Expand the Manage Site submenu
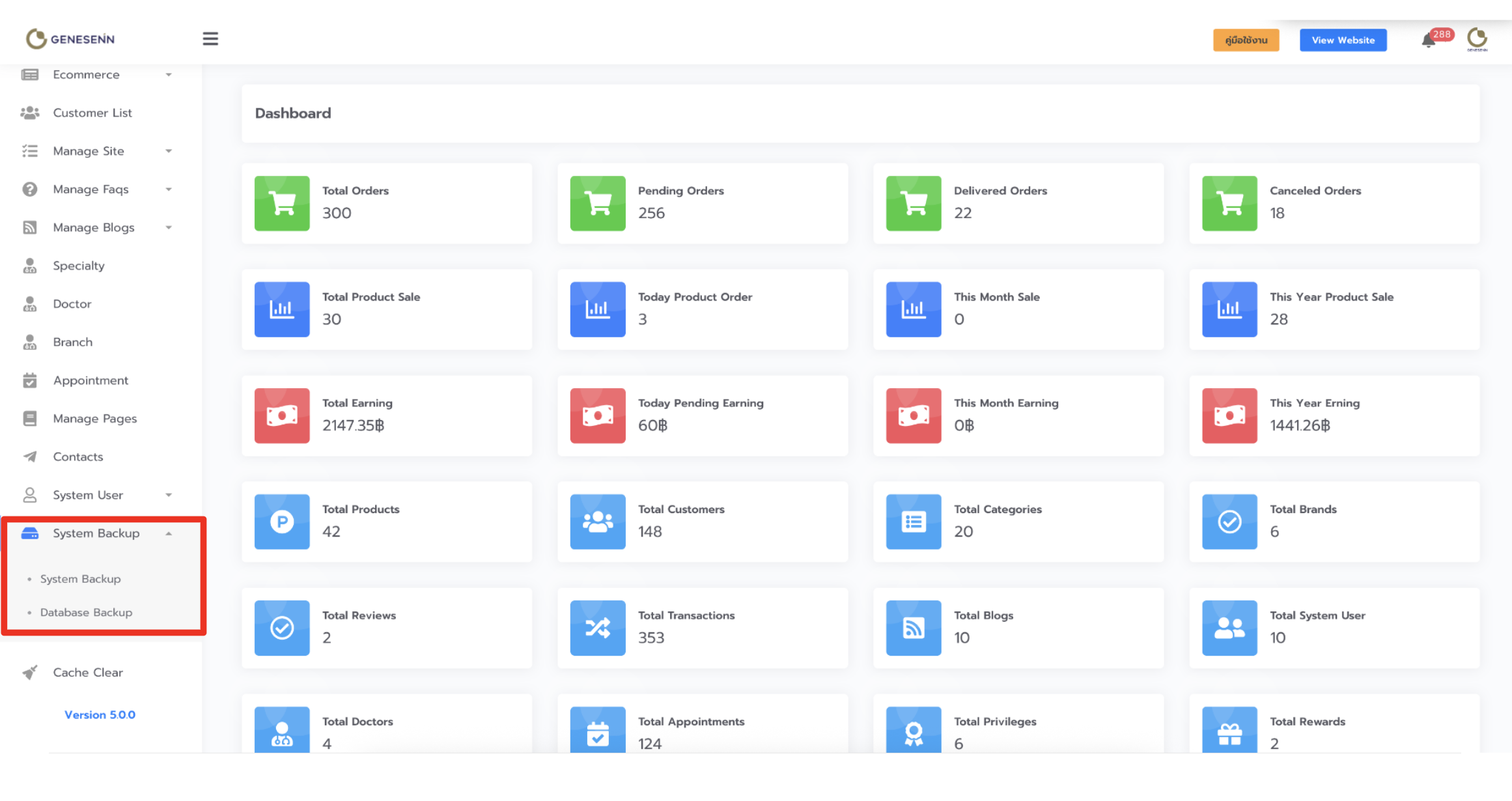 [98, 151]
